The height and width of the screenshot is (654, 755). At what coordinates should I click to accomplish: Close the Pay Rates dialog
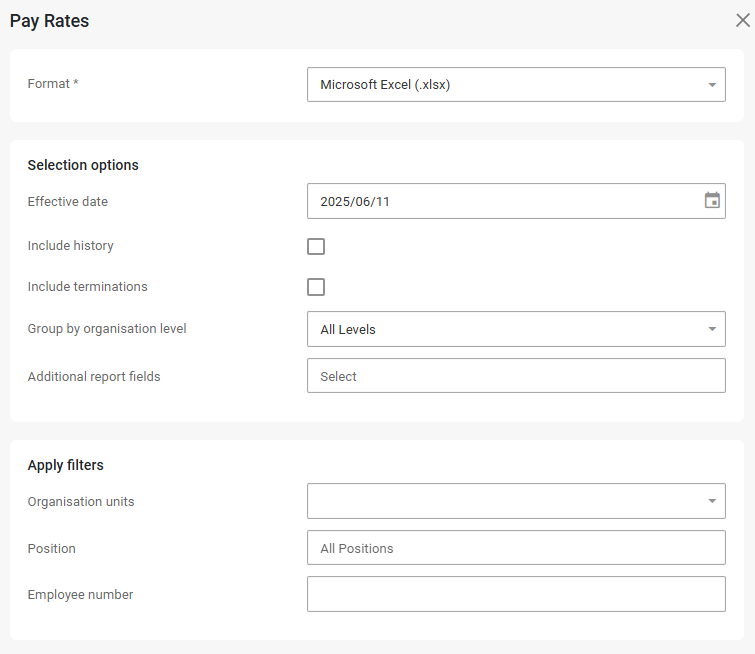(742, 21)
